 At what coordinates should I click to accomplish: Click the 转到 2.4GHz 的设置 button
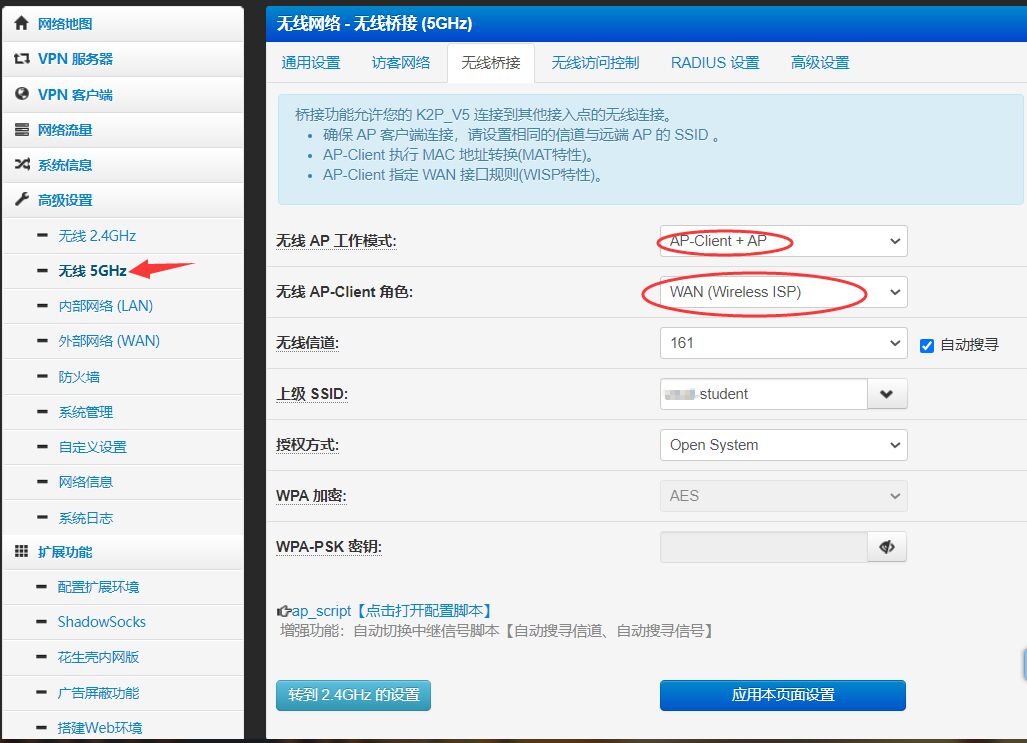click(353, 695)
